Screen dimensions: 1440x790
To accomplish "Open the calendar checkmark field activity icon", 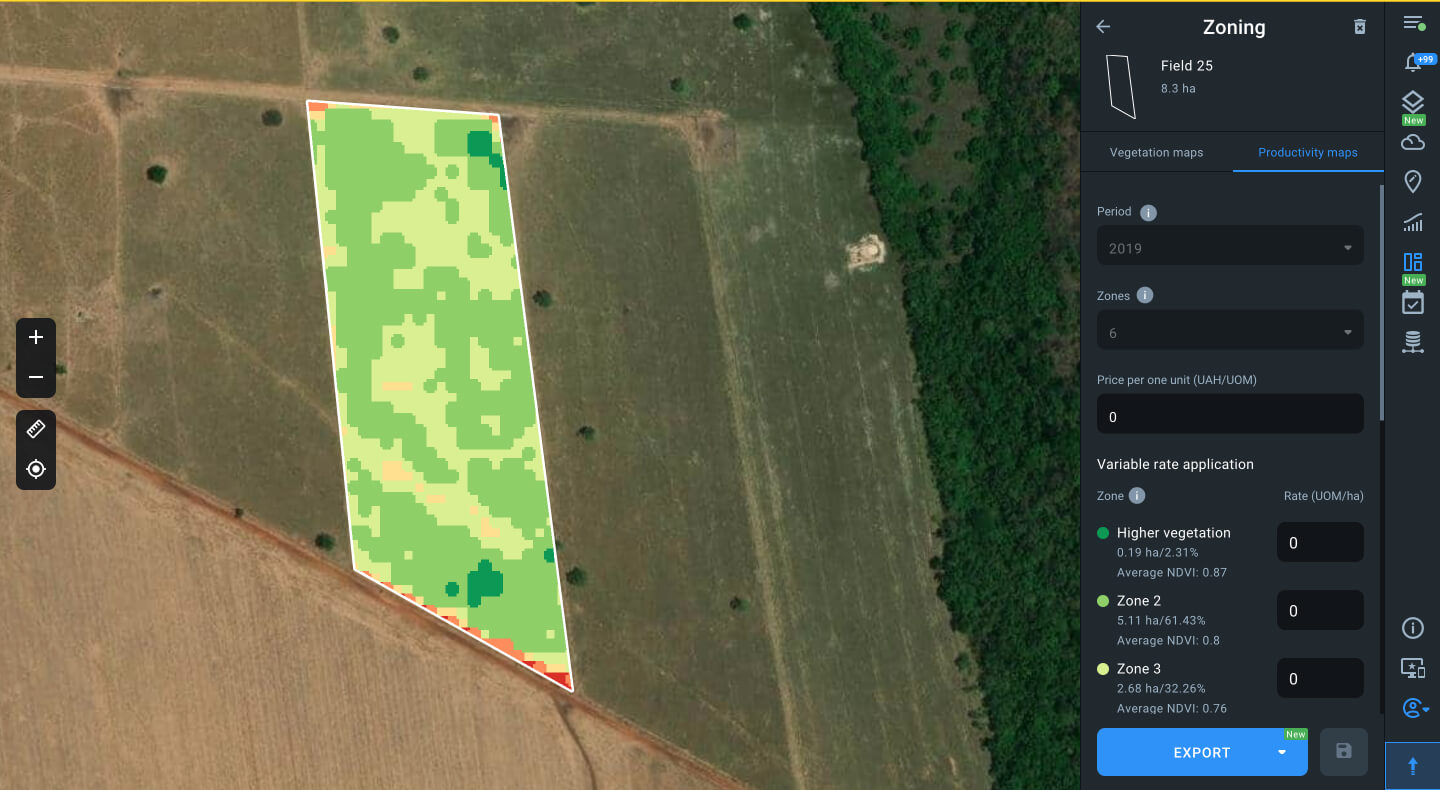I will [1413, 303].
